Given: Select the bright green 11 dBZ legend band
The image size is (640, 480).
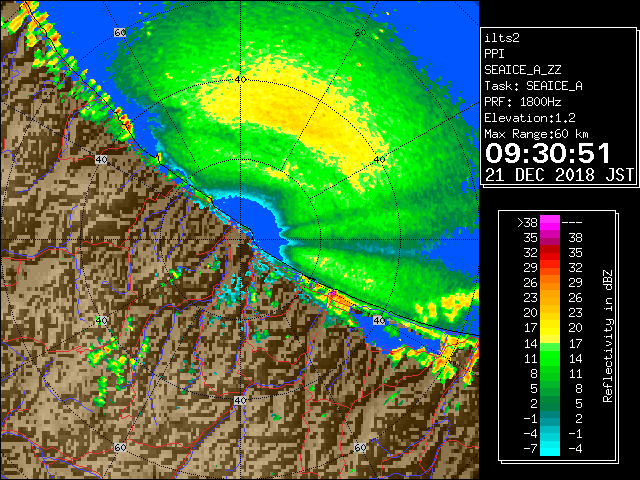Looking at the screenshot, I should (550, 358).
